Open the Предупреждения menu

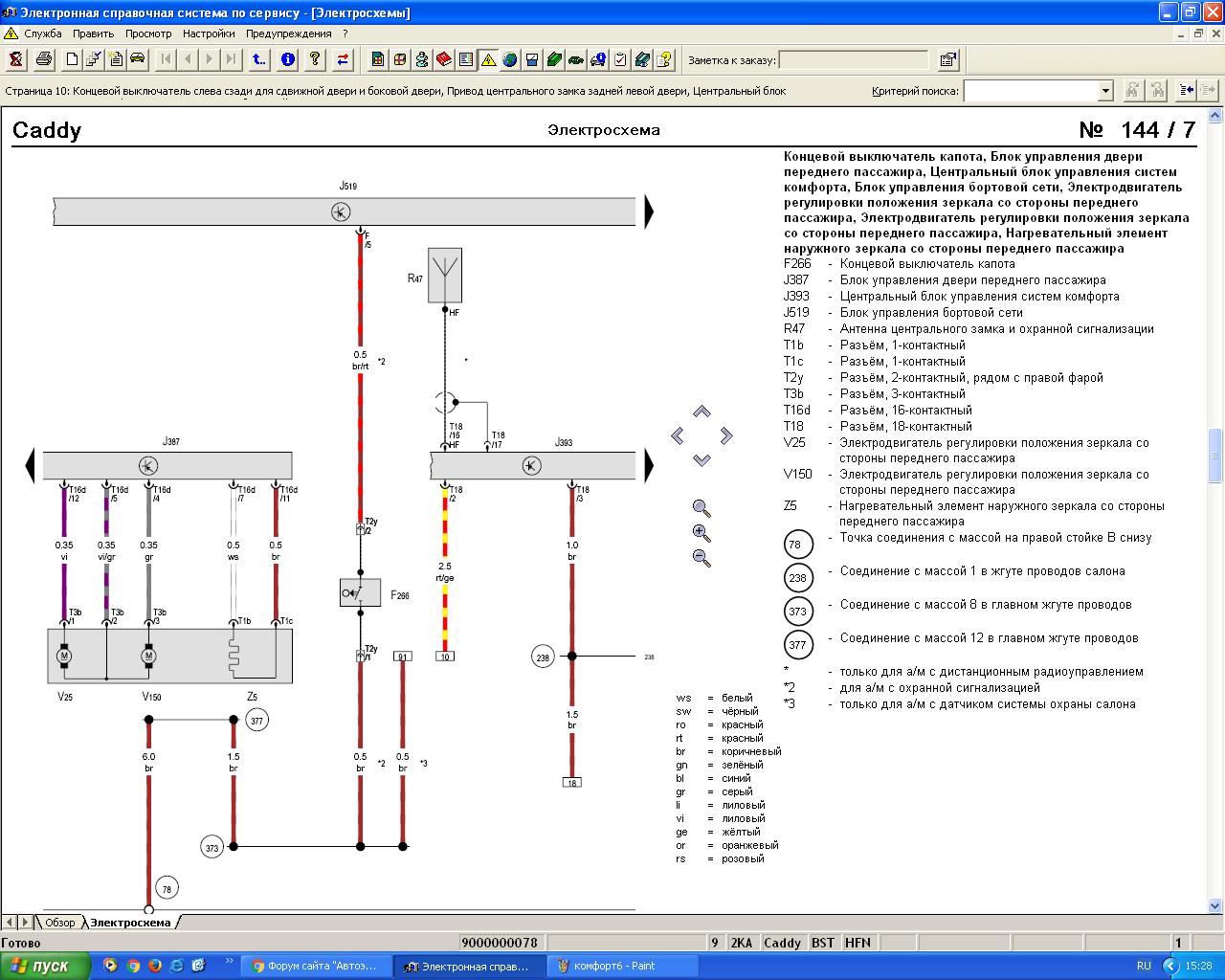coord(289,33)
